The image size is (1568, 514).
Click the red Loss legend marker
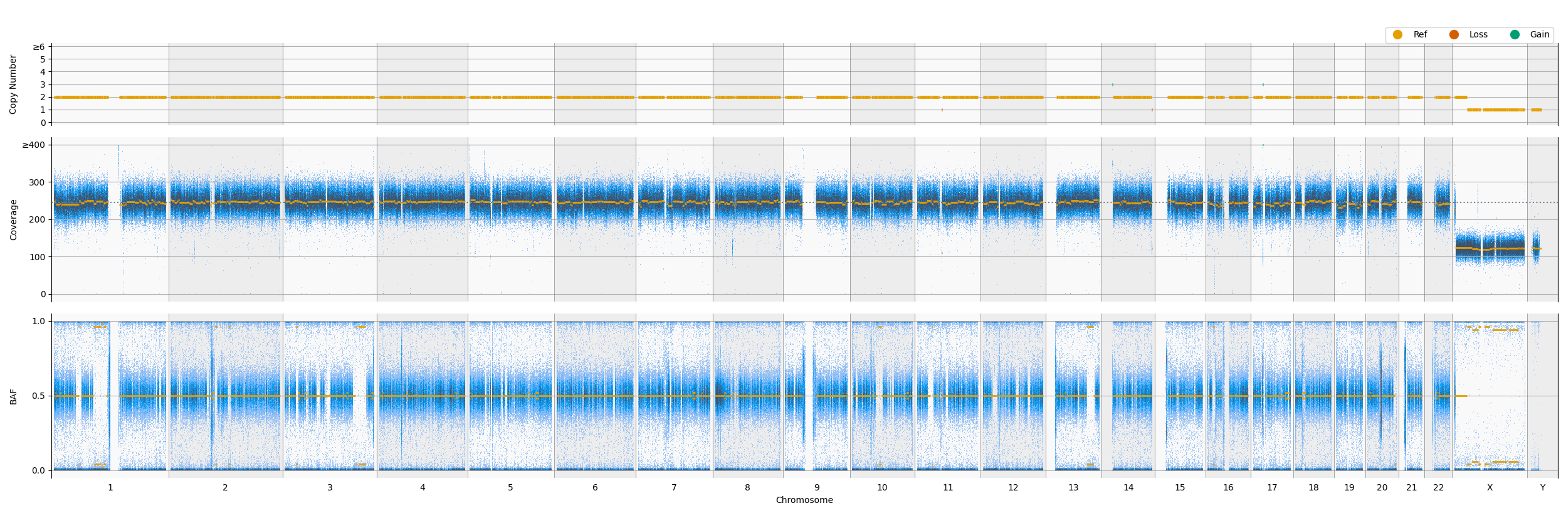[x=1454, y=35]
